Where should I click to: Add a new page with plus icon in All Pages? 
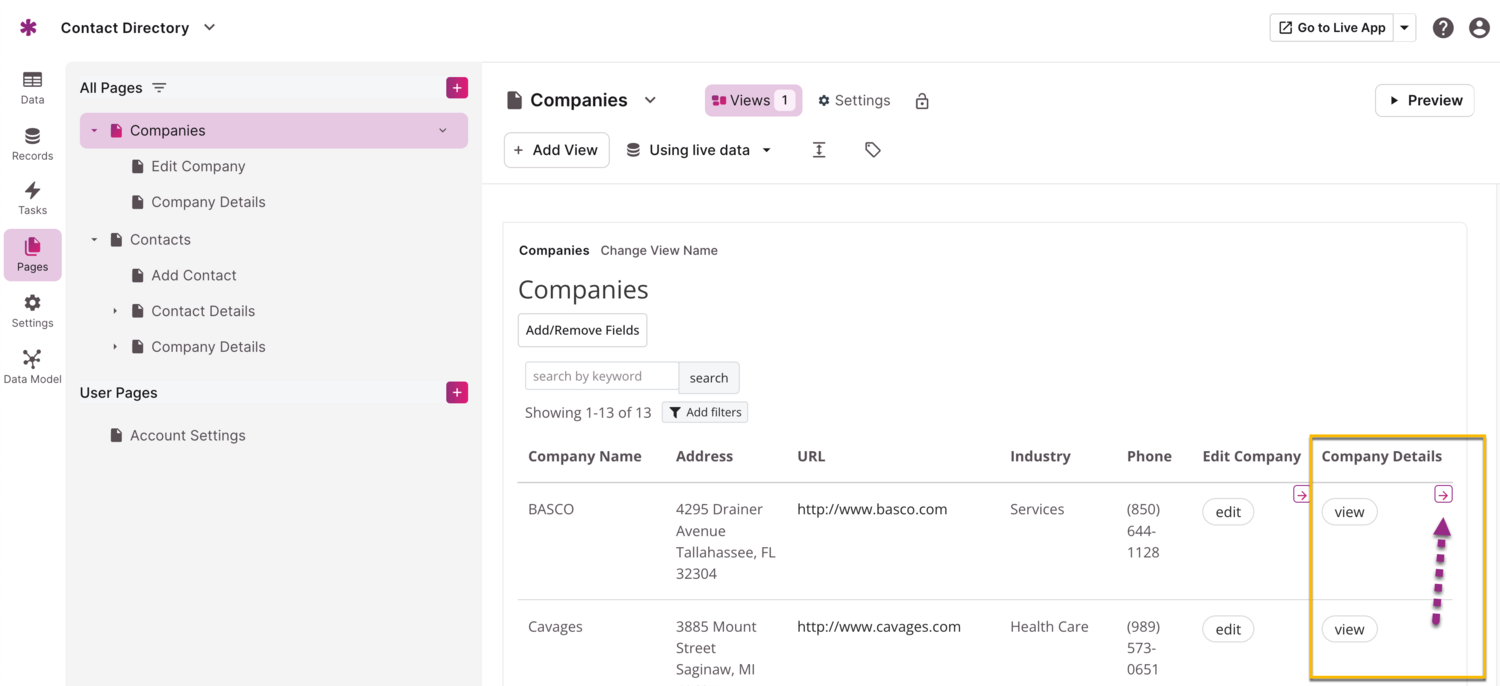[457, 88]
